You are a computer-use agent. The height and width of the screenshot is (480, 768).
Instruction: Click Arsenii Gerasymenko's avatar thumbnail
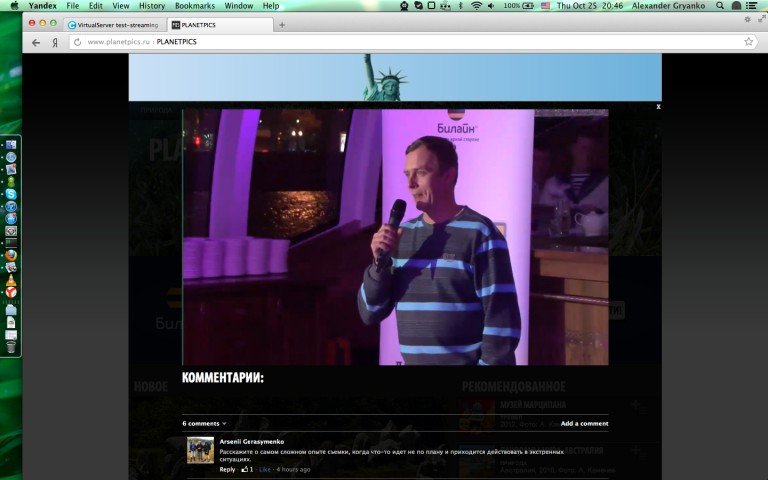click(x=200, y=450)
